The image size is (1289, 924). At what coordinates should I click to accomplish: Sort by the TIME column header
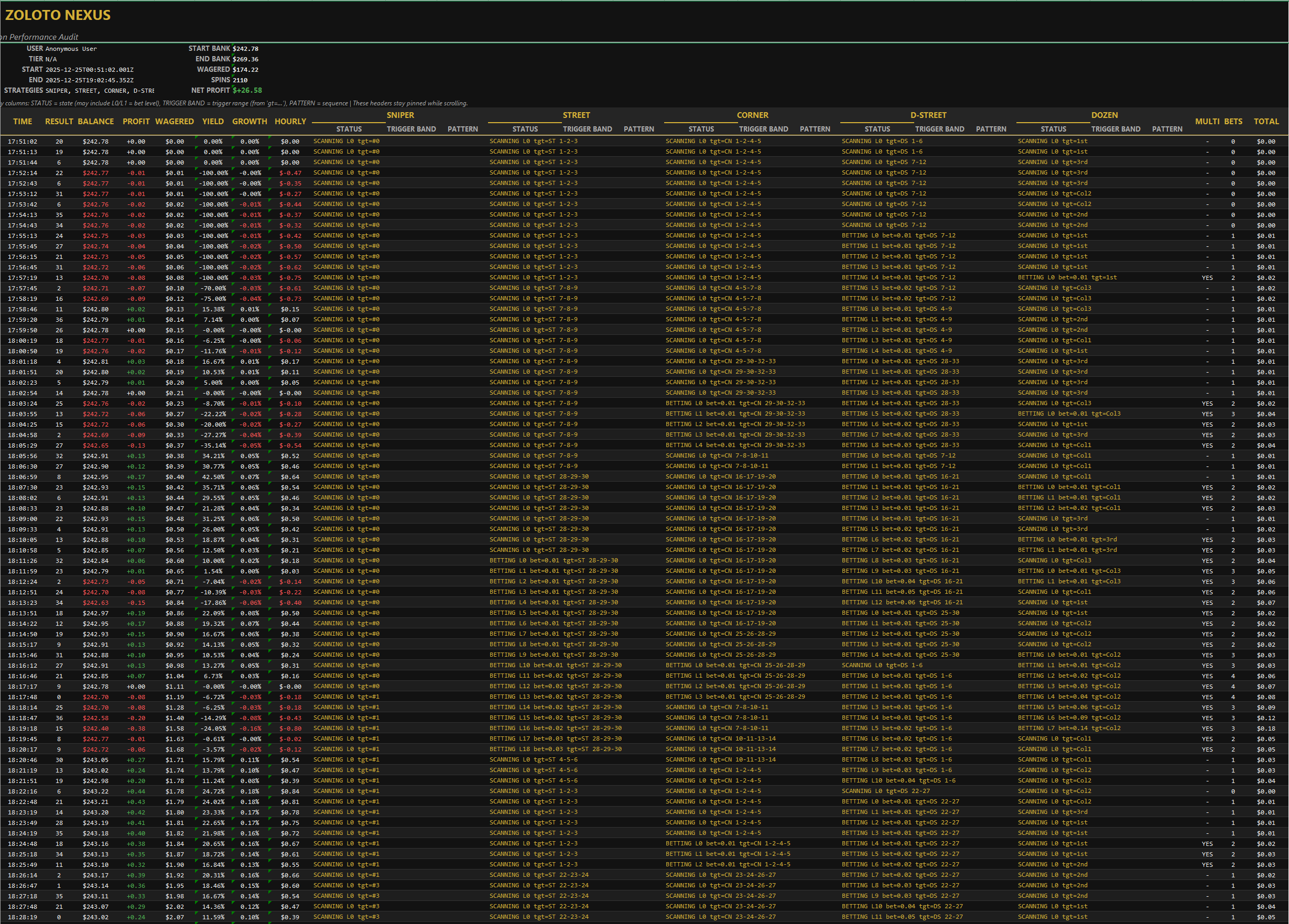click(23, 121)
